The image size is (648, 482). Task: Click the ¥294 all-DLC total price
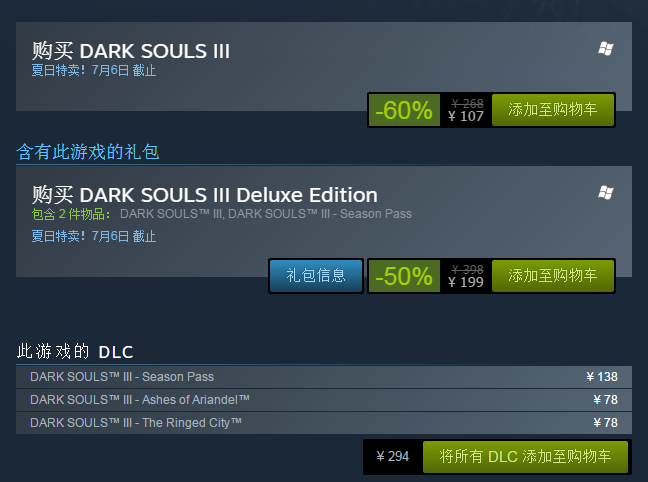pos(393,456)
